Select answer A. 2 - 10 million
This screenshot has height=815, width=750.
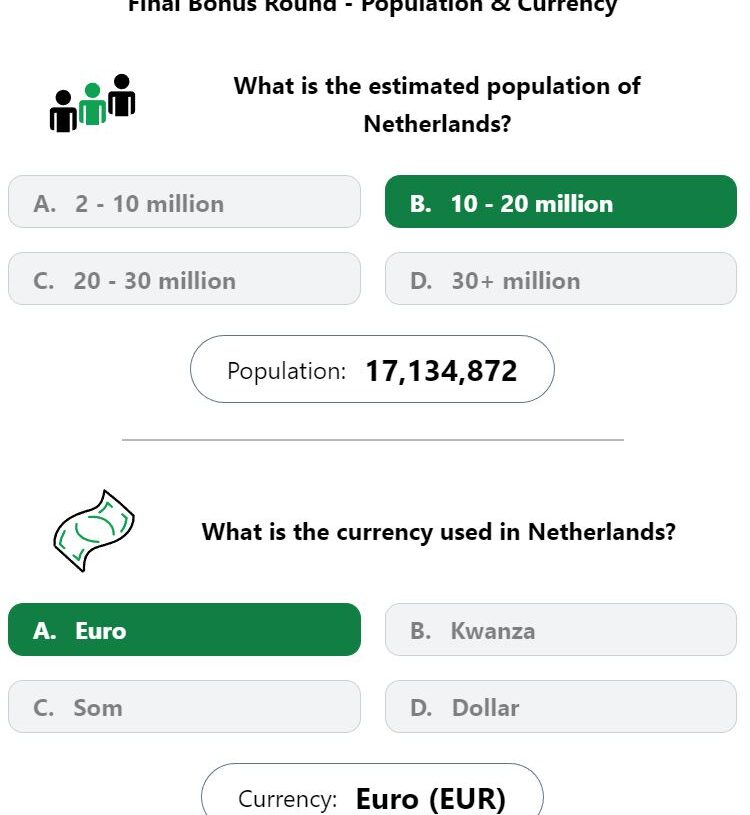click(x=185, y=202)
